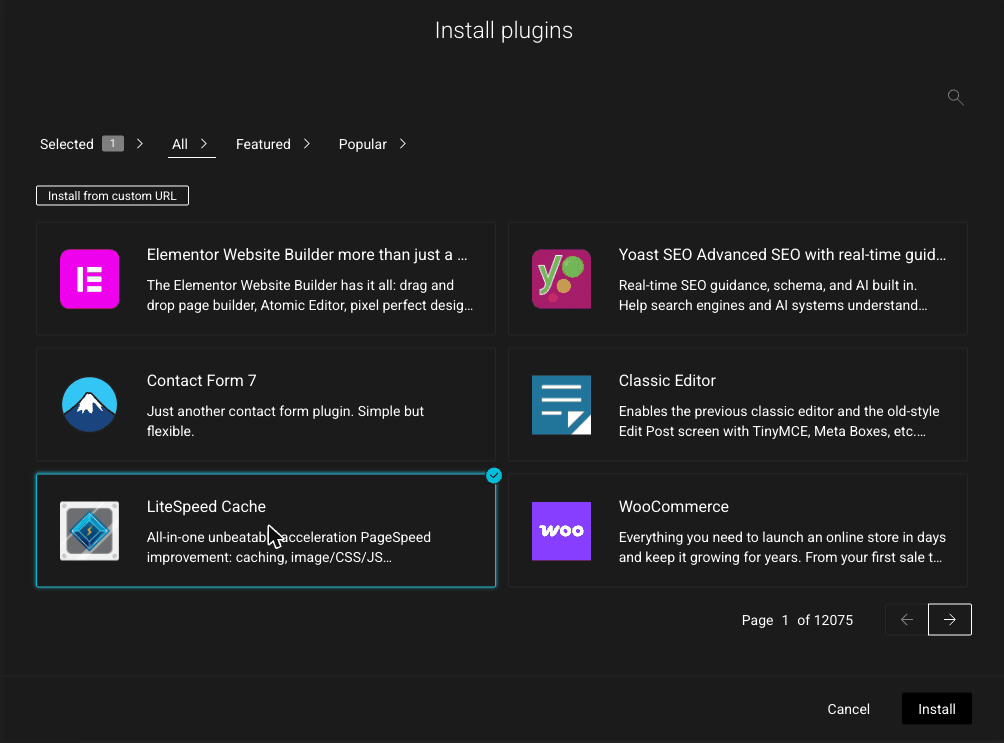Click the Elementor description text
The width and height of the screenshot is (1004, 743).
[x=310, y=295]
